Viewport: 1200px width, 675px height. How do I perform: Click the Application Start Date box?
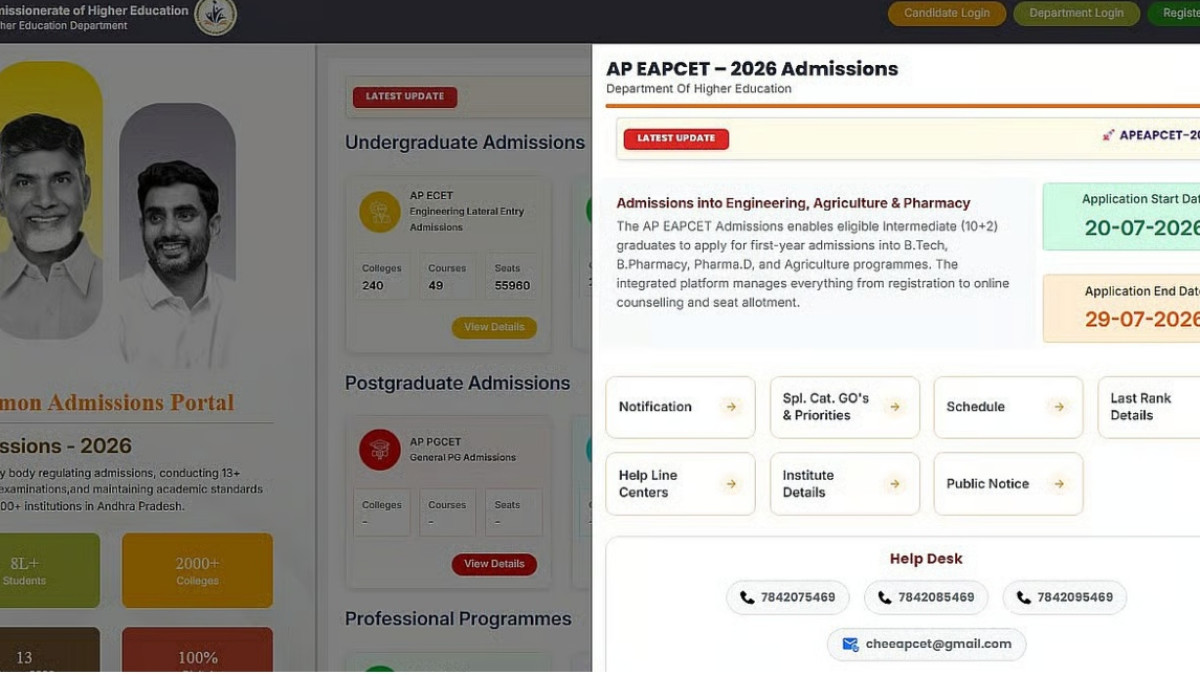[x=1121, y=217]
